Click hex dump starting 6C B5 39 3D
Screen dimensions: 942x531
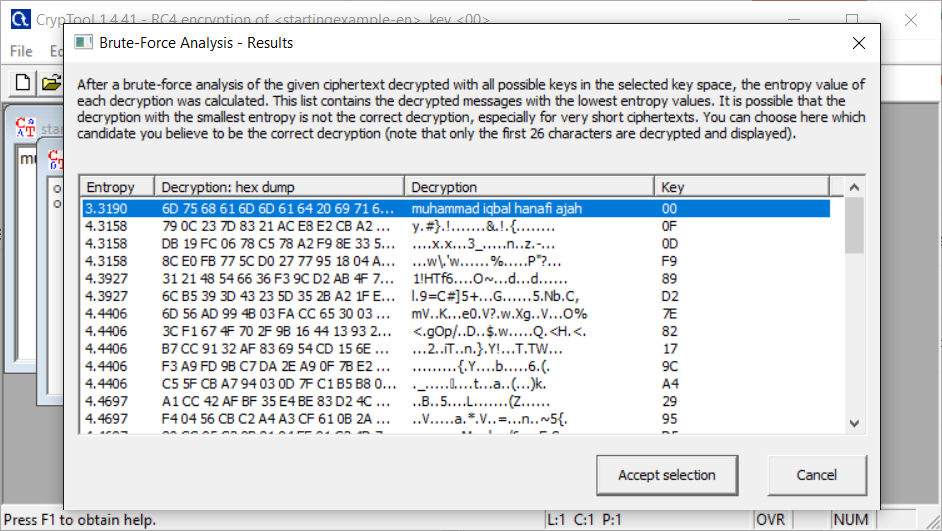[x=278, y=296]
